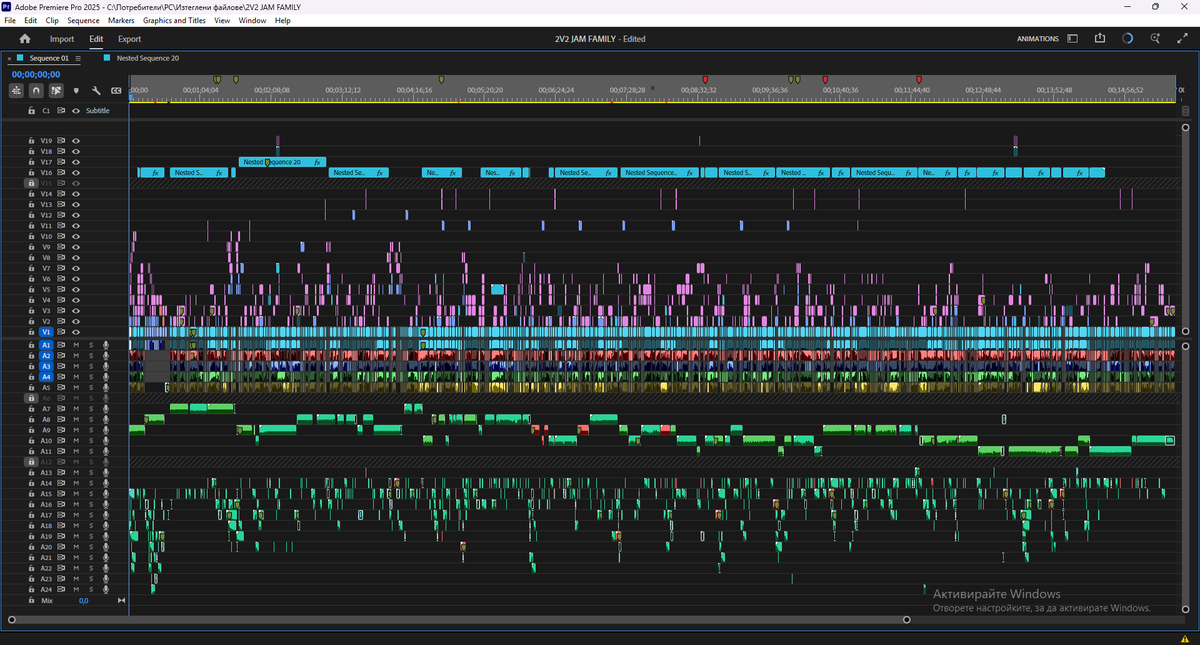Solo audio track A9
The height and width of the screenshot is (645, 1200).
(90, 430)
